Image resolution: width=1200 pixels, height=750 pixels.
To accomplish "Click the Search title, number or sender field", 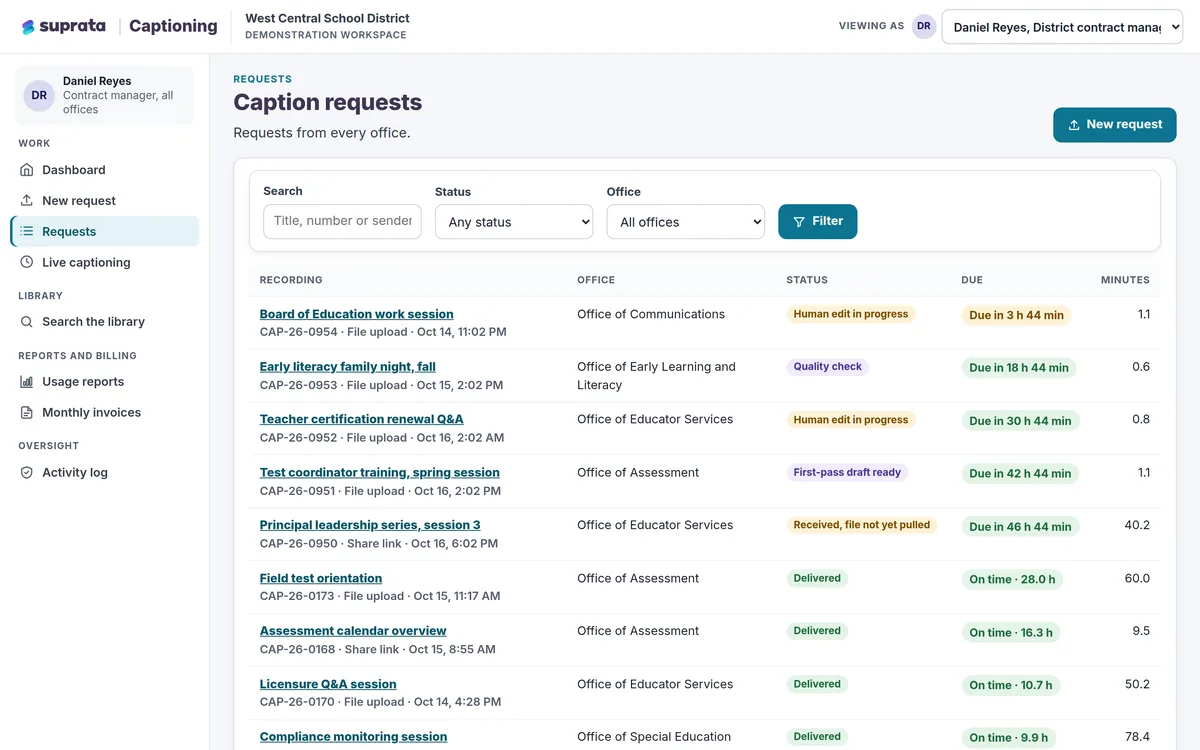I will pos(342,221).
